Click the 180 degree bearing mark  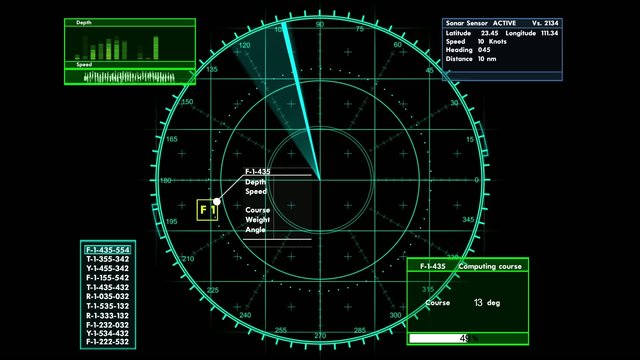tap(165, 180)
